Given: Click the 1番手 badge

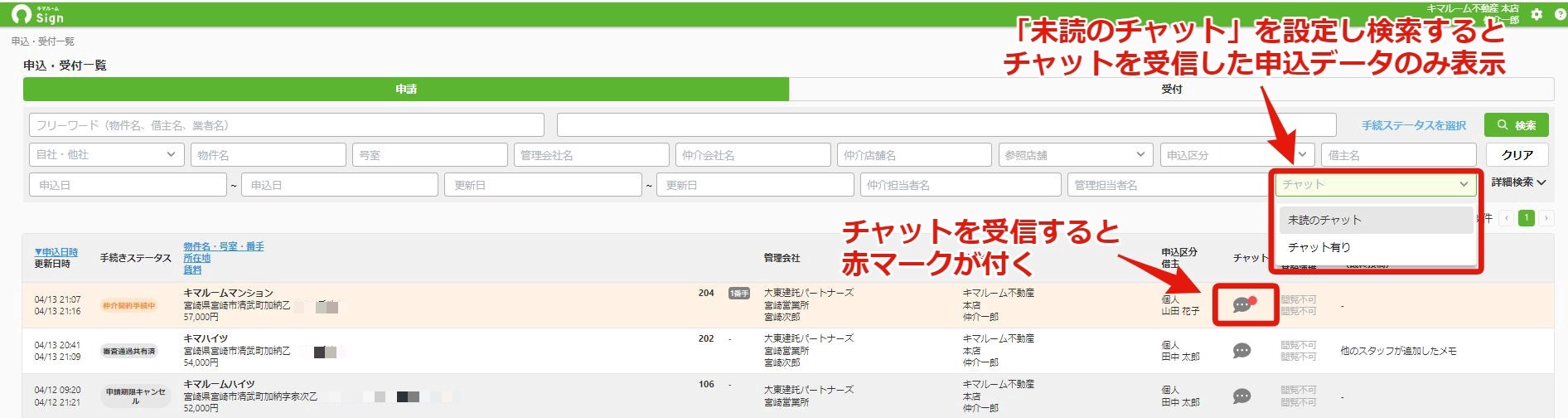Looking at the screenshot, I should [739, 294].
